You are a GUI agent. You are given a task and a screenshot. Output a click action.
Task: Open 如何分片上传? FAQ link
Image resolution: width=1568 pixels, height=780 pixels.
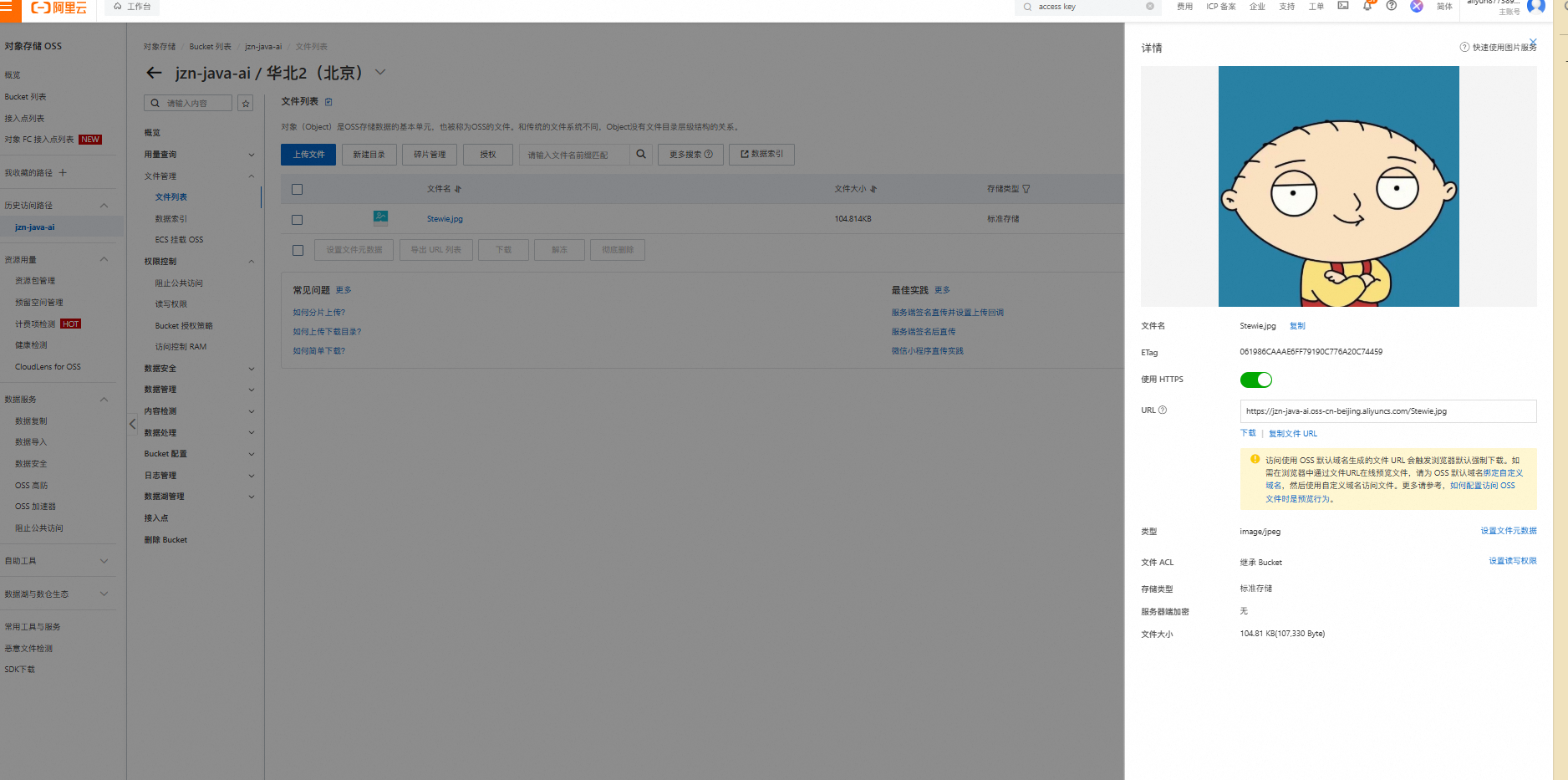click(318, 313)
